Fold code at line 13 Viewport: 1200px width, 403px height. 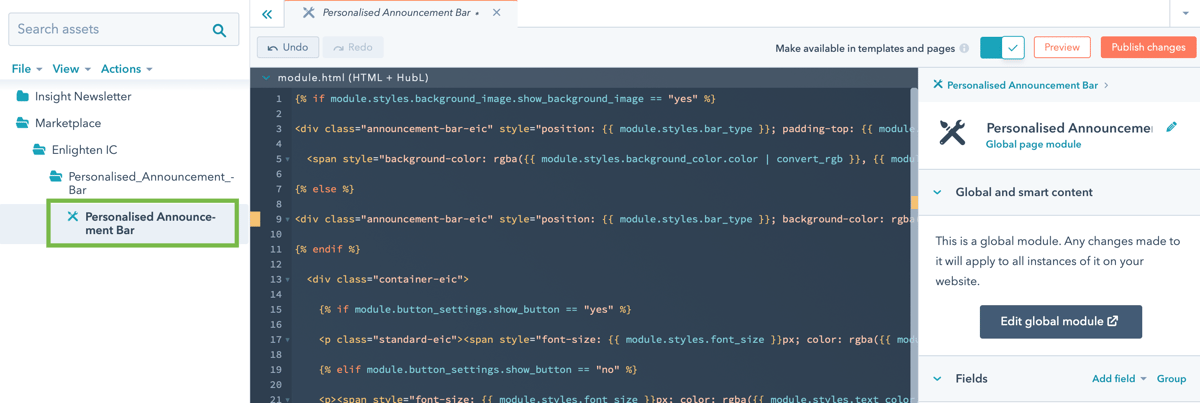click(x=288, y=280)
